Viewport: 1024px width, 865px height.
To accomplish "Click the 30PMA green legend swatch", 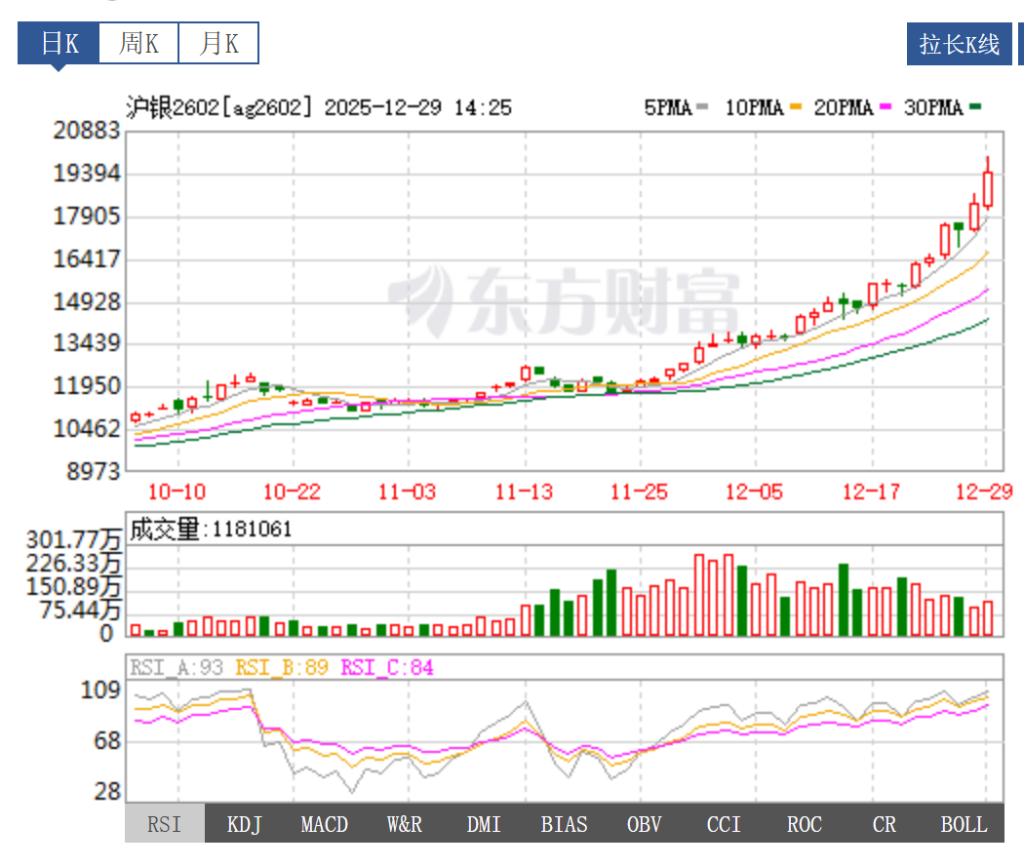I will [974, 108].
